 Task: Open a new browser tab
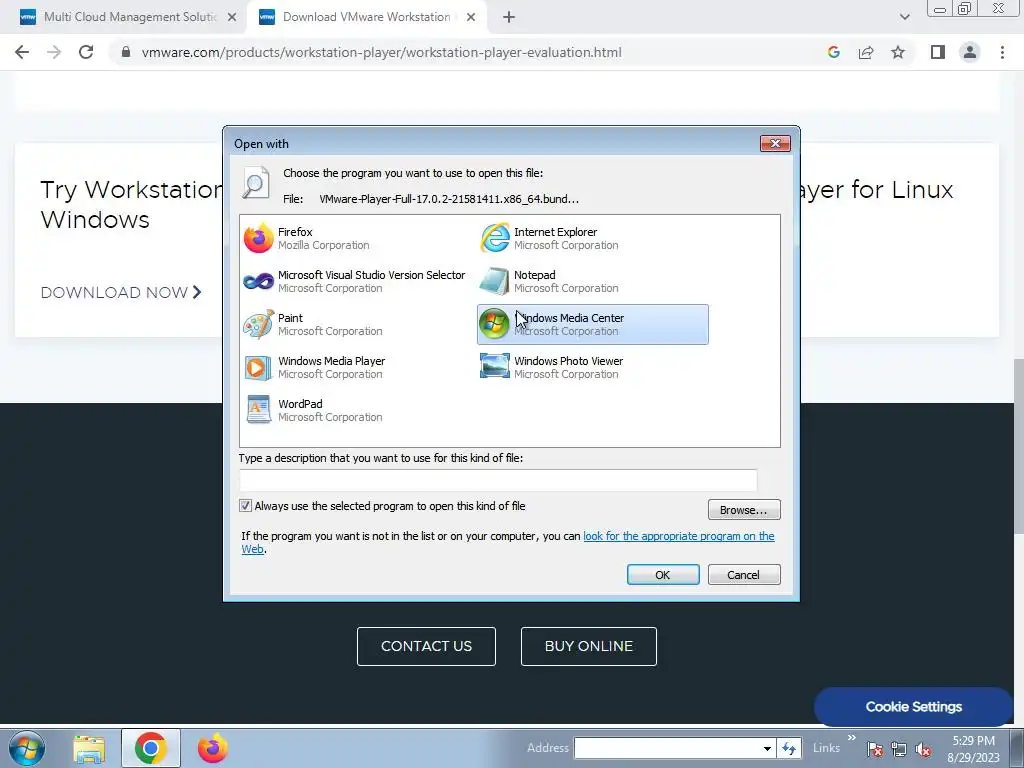(509, 18)
